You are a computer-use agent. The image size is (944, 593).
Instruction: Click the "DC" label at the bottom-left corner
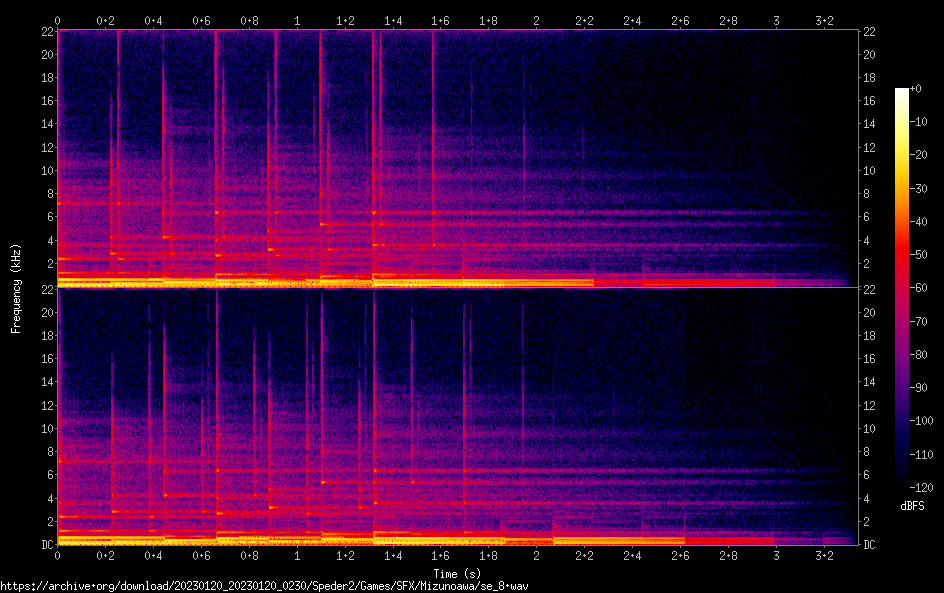point(44,544)
